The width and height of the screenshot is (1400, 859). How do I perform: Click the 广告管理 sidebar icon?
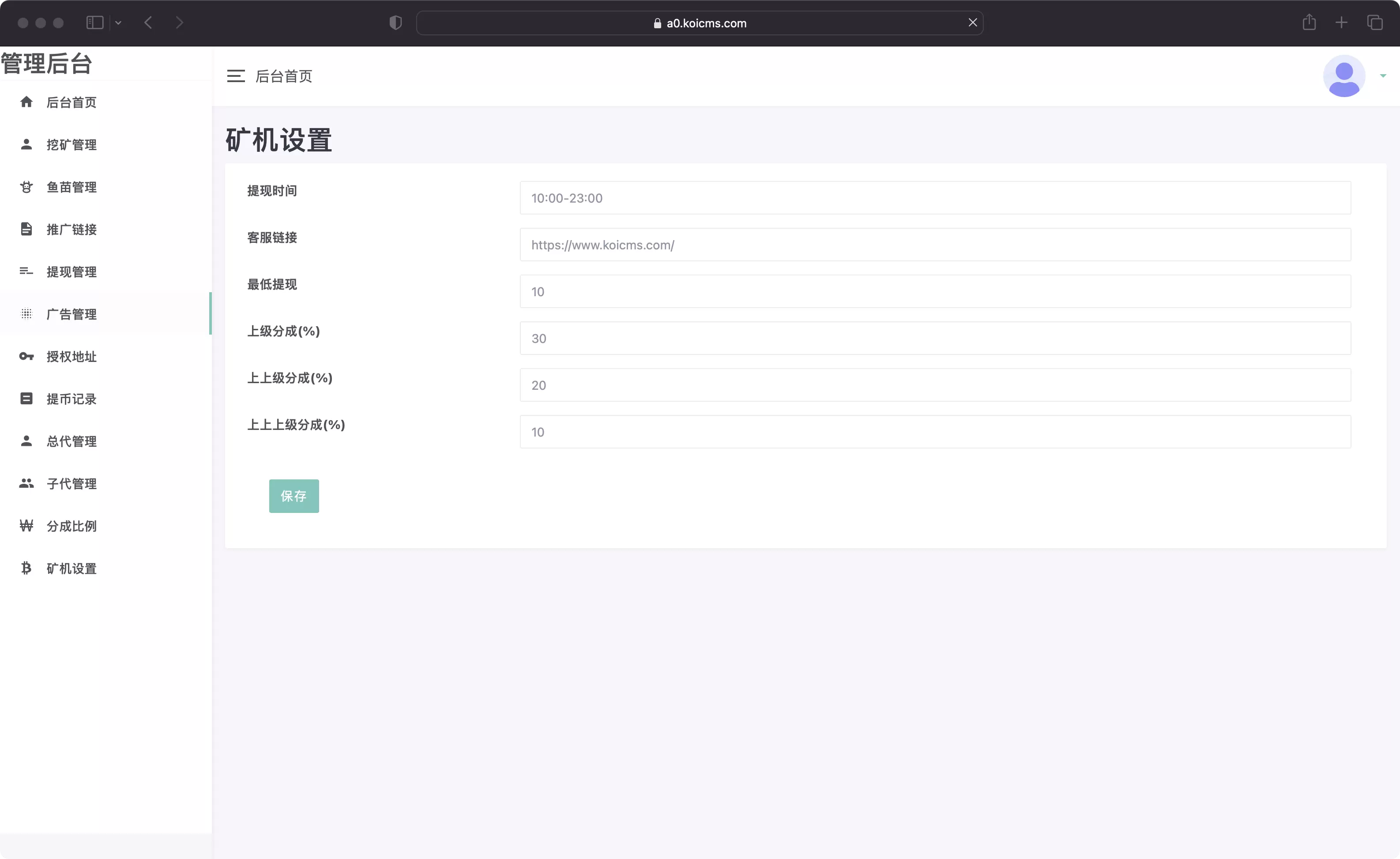25,314
